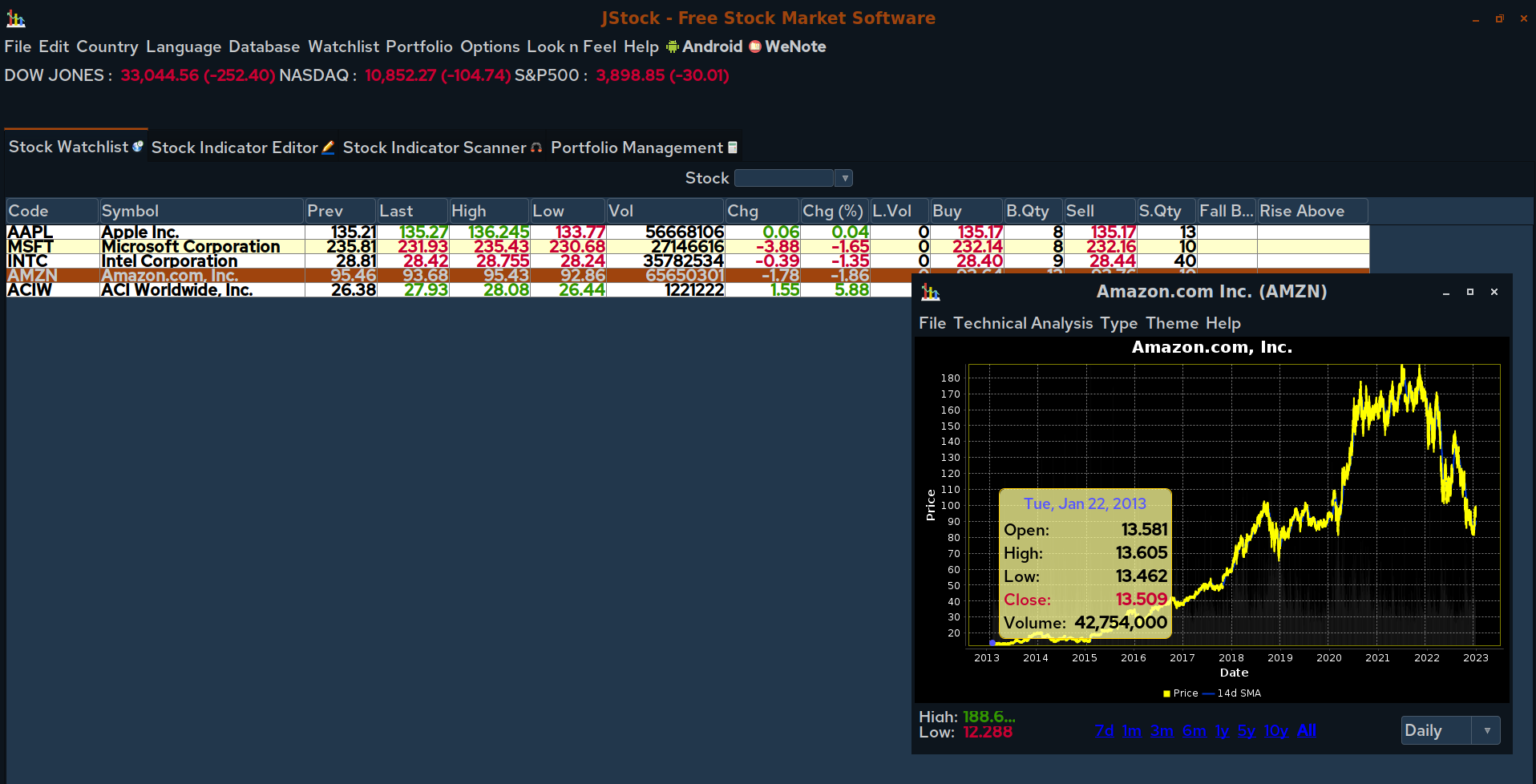The height and width of the screenshot is (784, 1536).
Task: Select the Intel Corporation row
Action: [687, 261]
